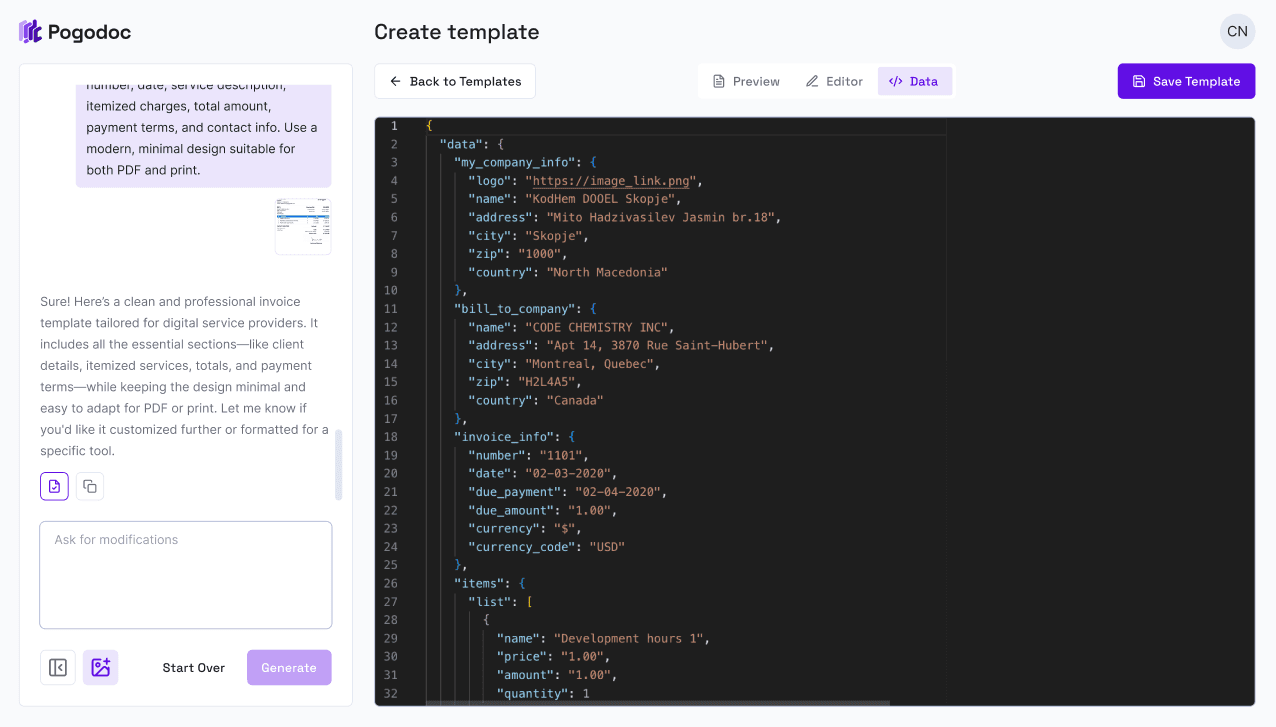
Task: Switch to the Editor tab
Action: click(x=834, y=81)
